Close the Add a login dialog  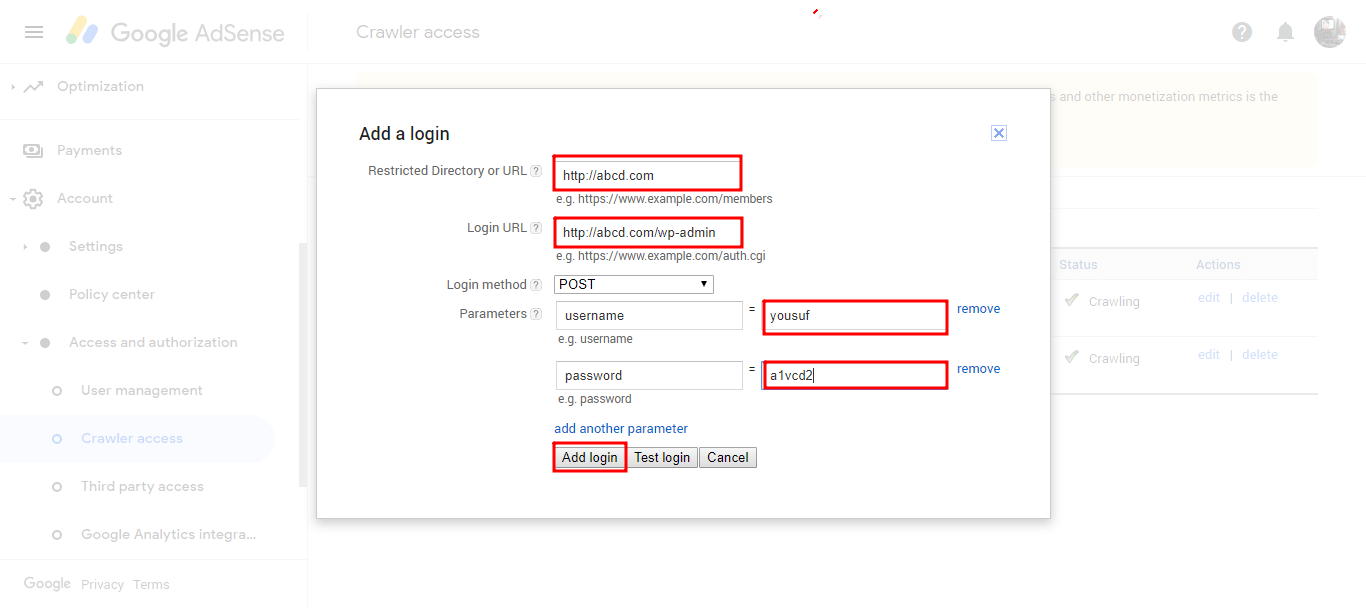pos(999,133)
